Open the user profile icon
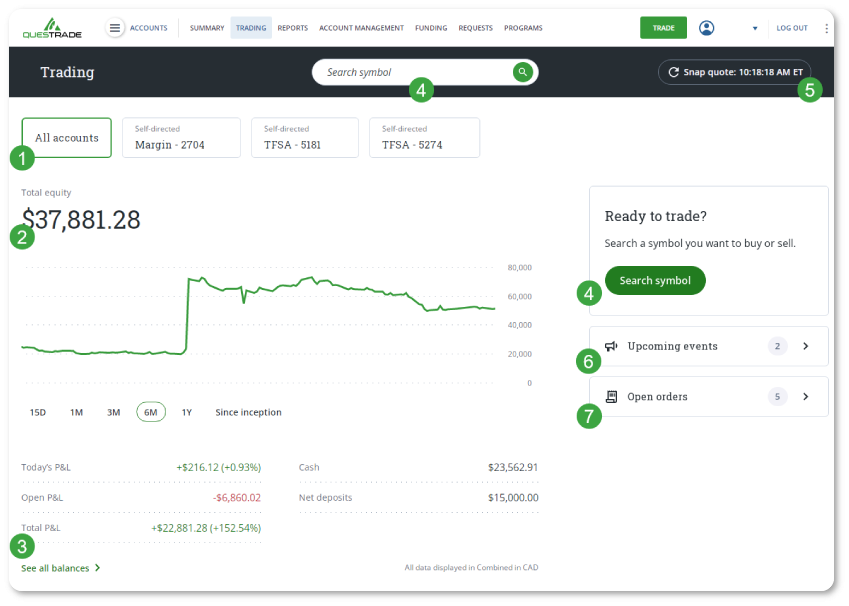849x606 pixels. coord(707,27)
